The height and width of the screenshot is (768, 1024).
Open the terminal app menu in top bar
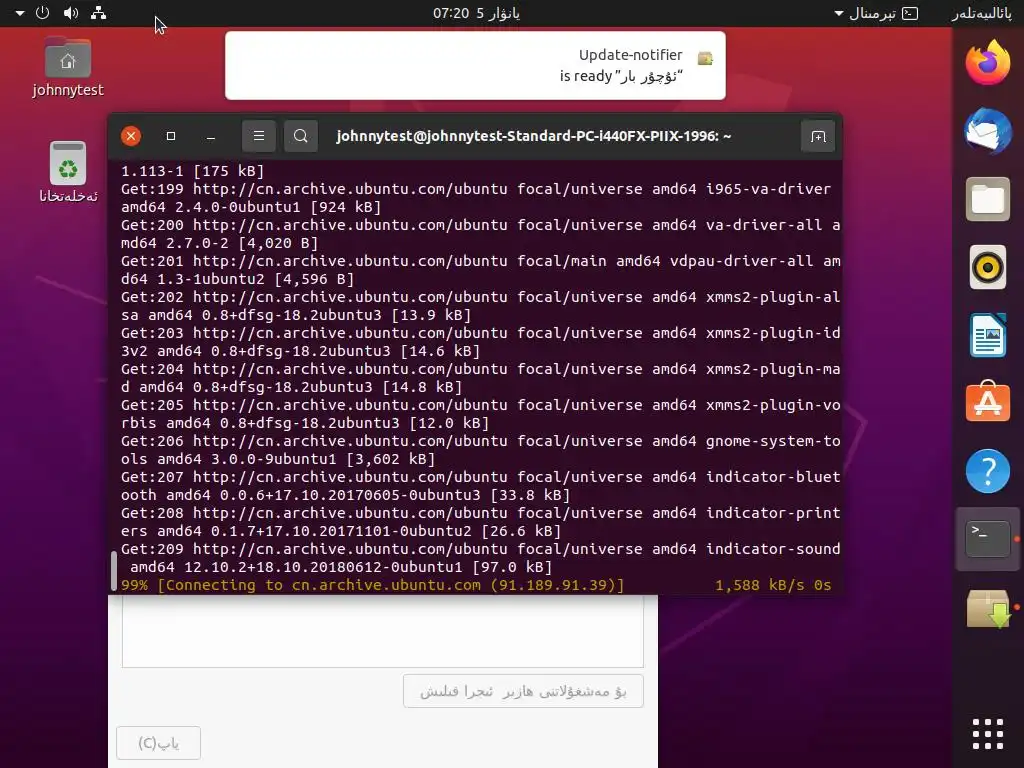point(876,13)
